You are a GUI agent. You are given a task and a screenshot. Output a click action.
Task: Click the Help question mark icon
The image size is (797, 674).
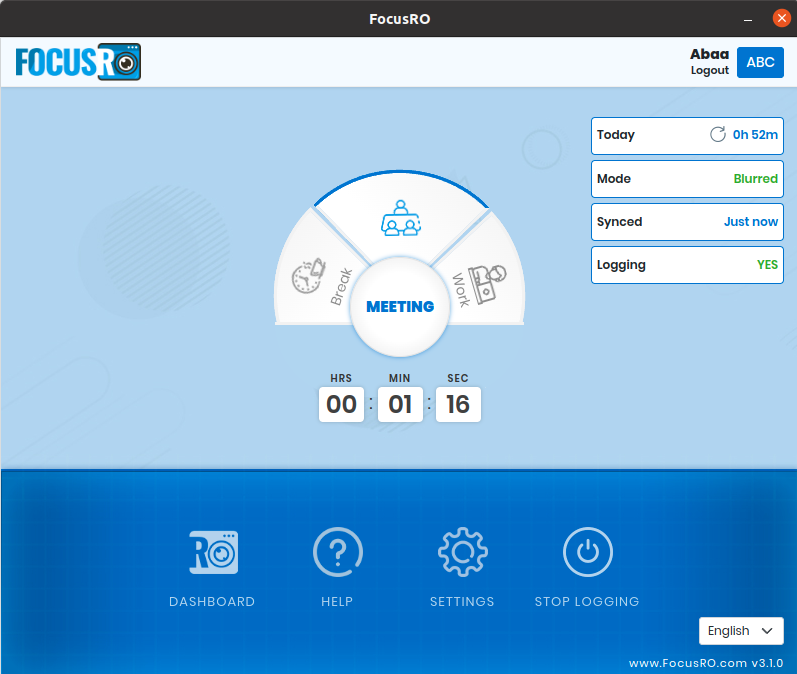click(x=338, y=552)
